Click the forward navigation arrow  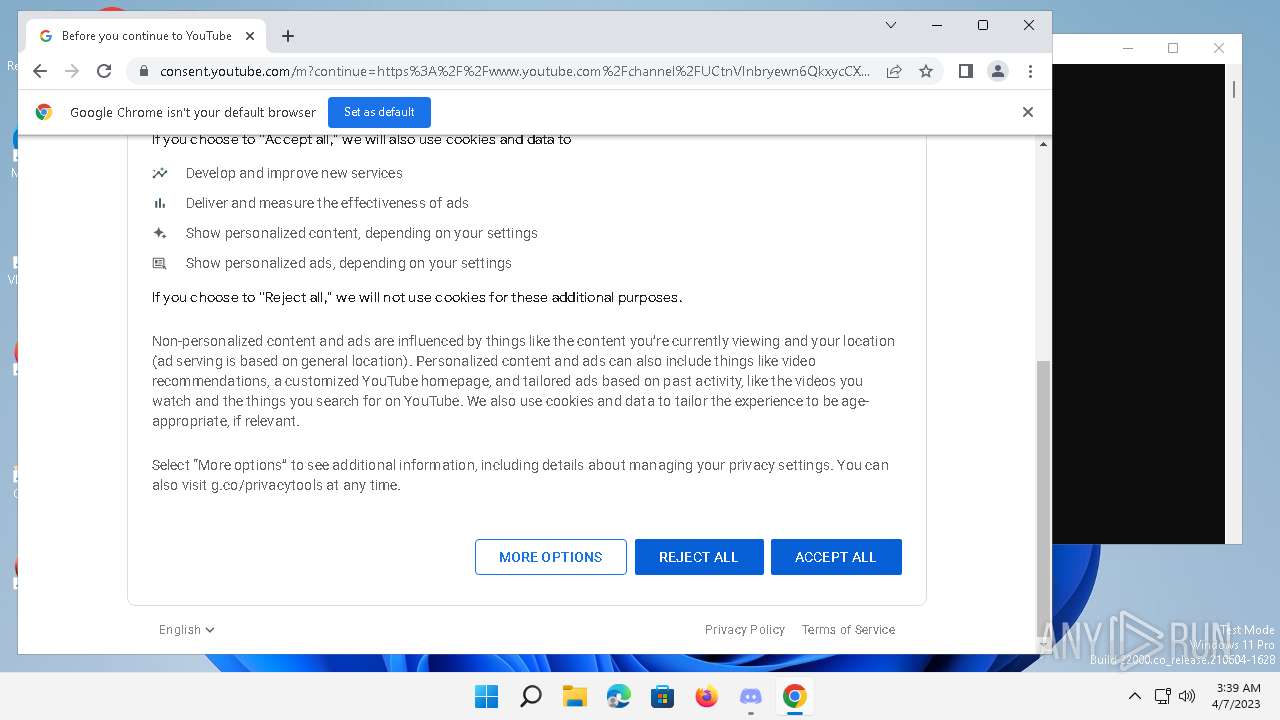click(72, 71)
